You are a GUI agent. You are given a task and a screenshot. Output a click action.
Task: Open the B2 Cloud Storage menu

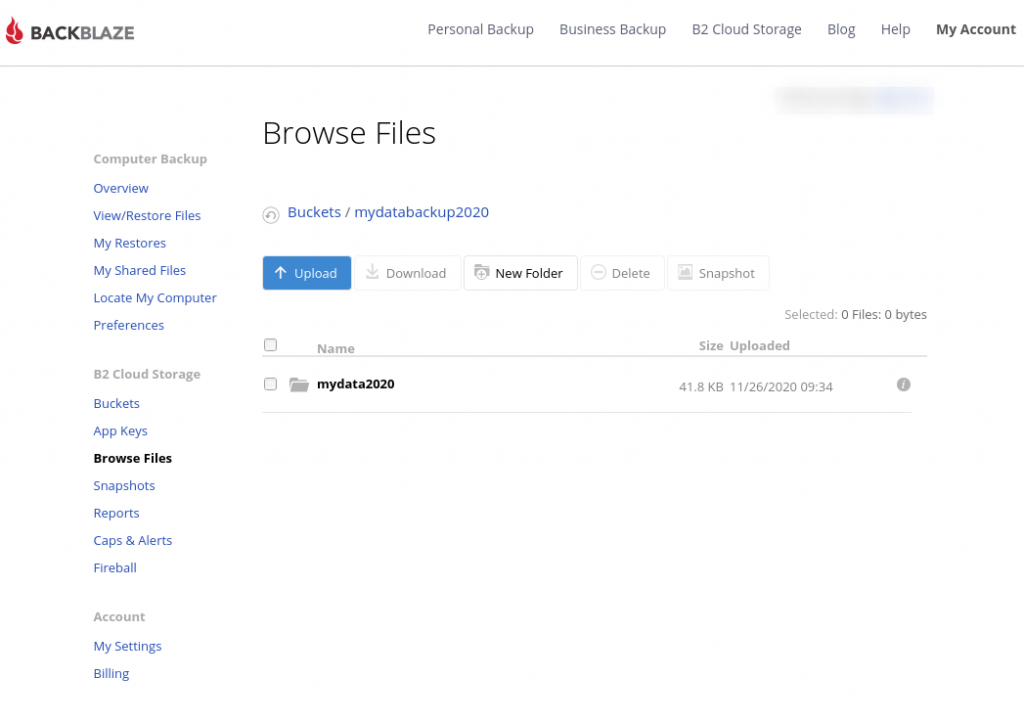tap(746, 29)
